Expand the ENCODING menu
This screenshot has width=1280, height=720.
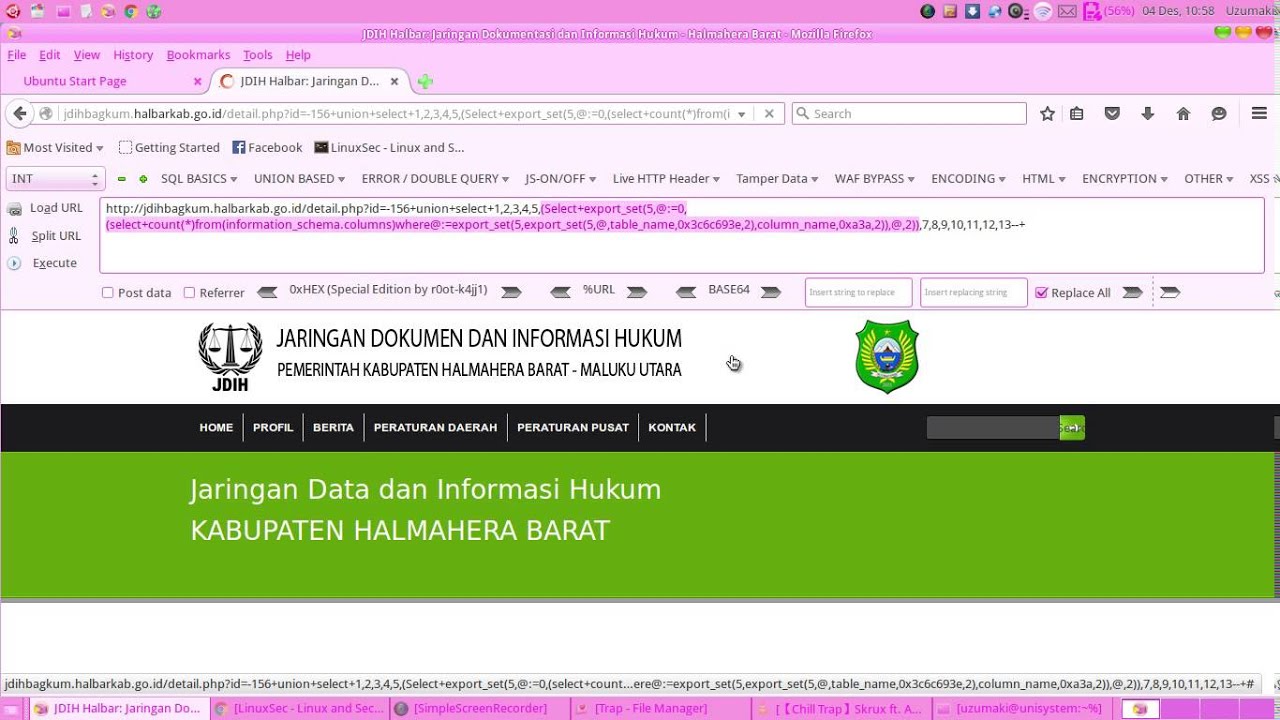coord(969,179)
